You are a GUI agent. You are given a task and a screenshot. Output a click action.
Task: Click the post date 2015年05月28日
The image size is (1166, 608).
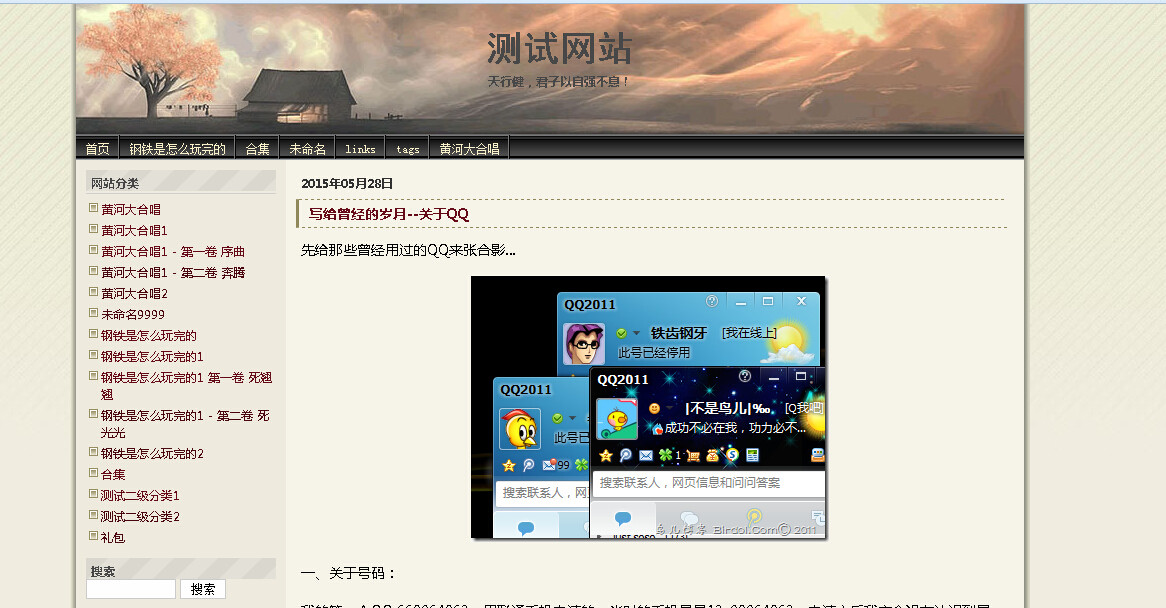347,184
